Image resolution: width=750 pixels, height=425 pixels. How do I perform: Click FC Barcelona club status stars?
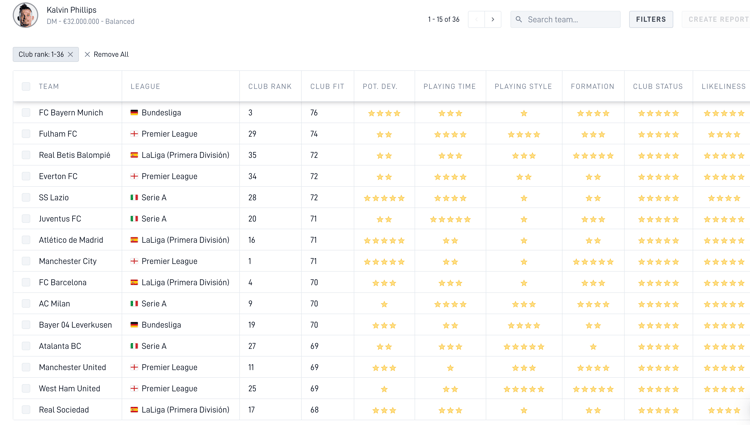[659, 283]
